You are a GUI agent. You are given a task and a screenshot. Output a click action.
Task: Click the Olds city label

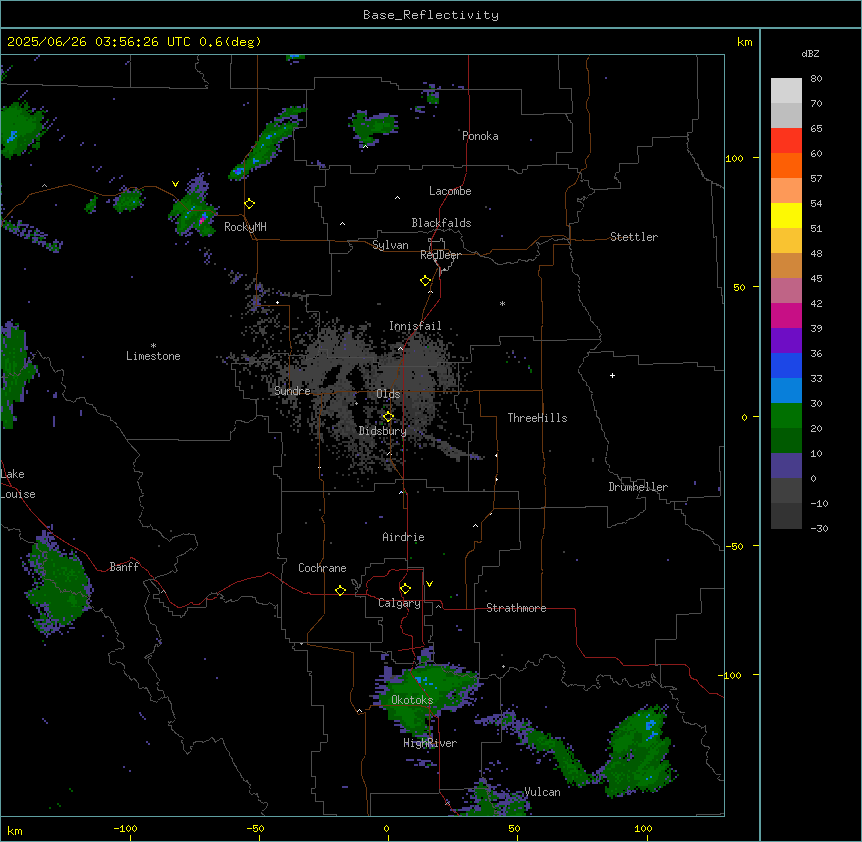(x=388, y=394)
